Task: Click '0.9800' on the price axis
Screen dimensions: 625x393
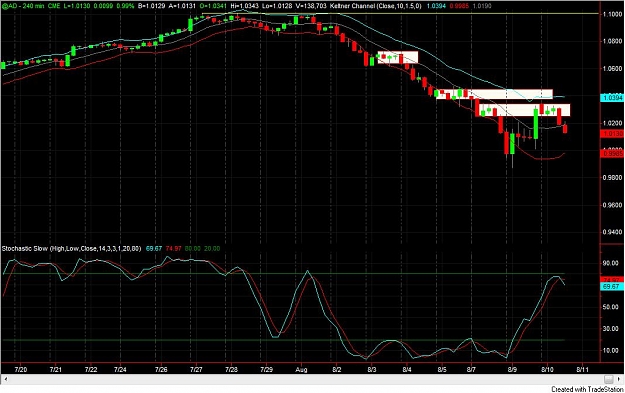Action: (613, 178)
